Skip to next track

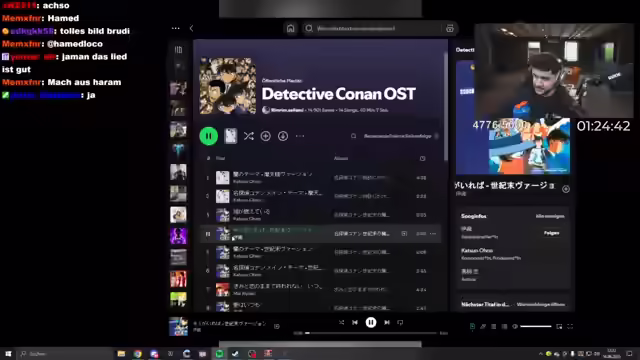387,322
